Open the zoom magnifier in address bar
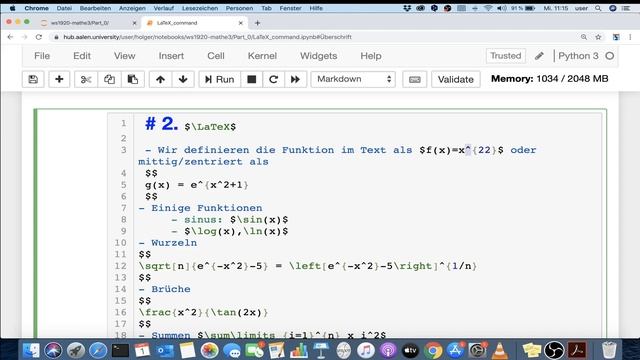The width and height of the screenshot is (640, 360). pyautogui.click(x=584, y=37)
